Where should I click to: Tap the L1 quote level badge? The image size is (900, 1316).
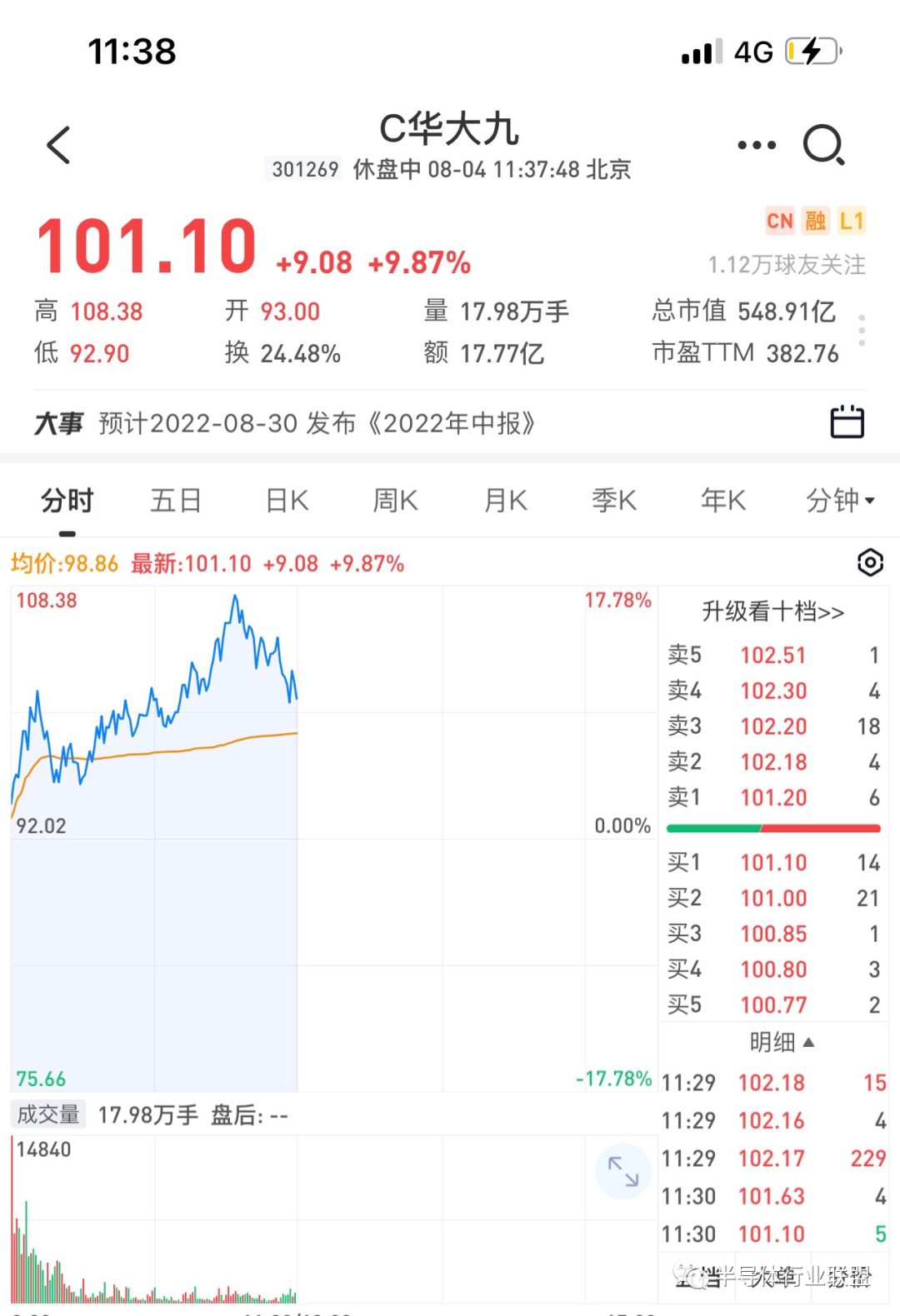tap(852, 221)
